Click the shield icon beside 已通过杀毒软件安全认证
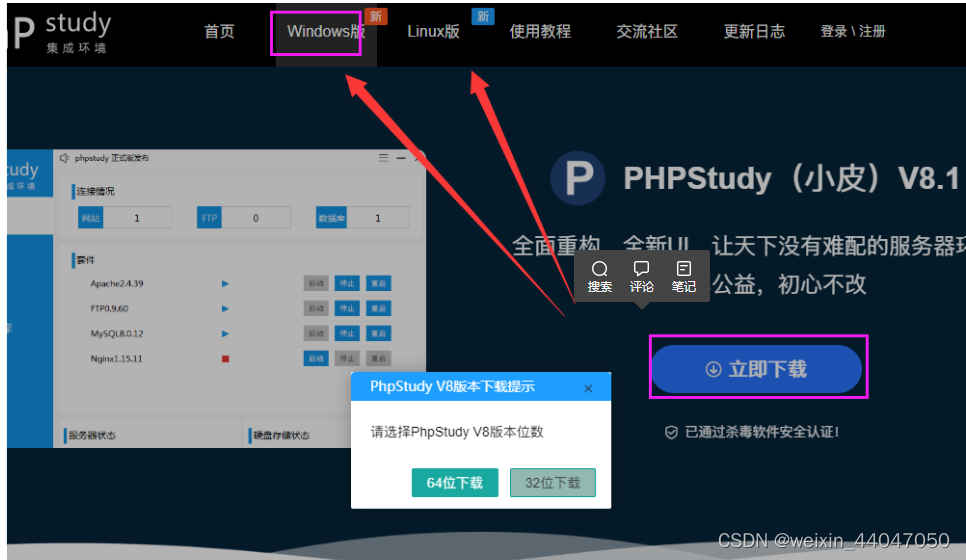The width and height of the screenshot is (966, 560). (x=672, y=432)
